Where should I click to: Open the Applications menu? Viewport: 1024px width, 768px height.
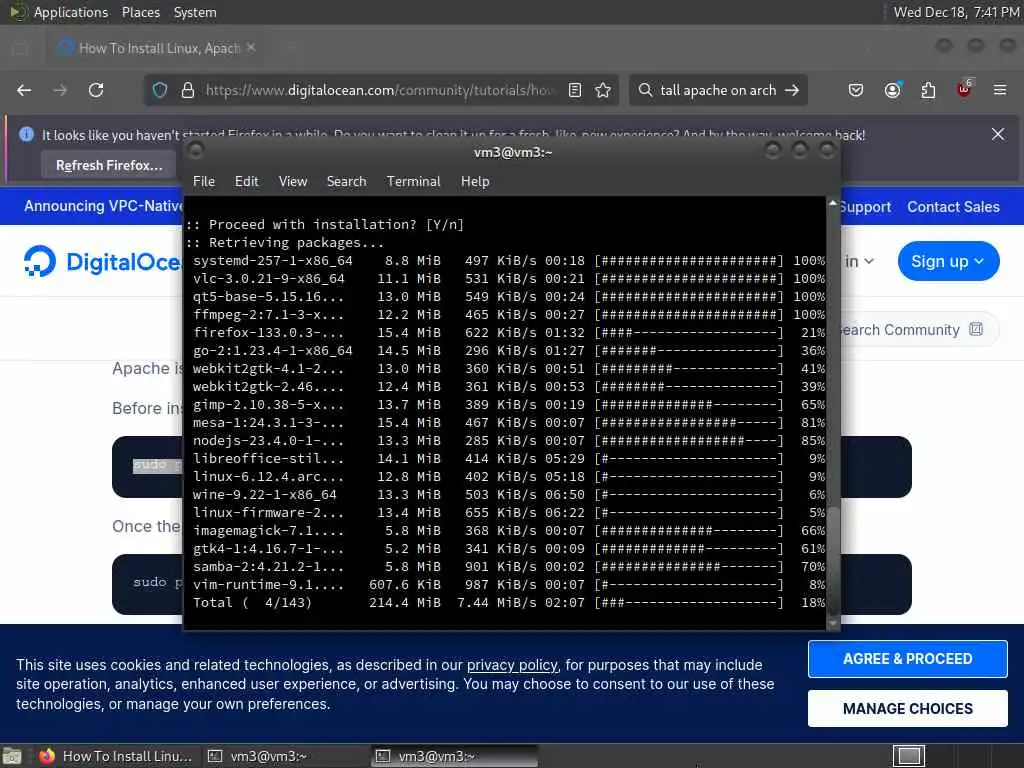(x=71, y=12)
